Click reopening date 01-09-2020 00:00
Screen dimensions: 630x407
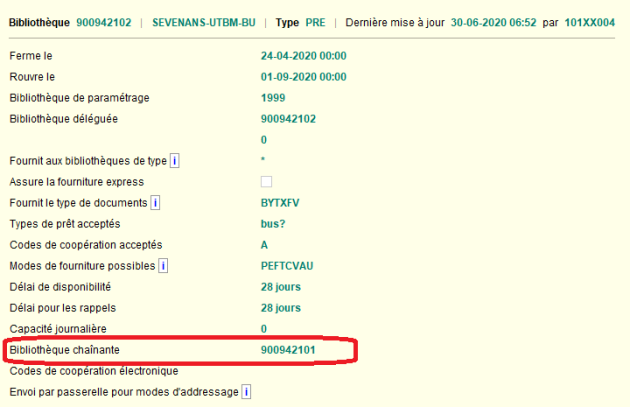[304, 77]
